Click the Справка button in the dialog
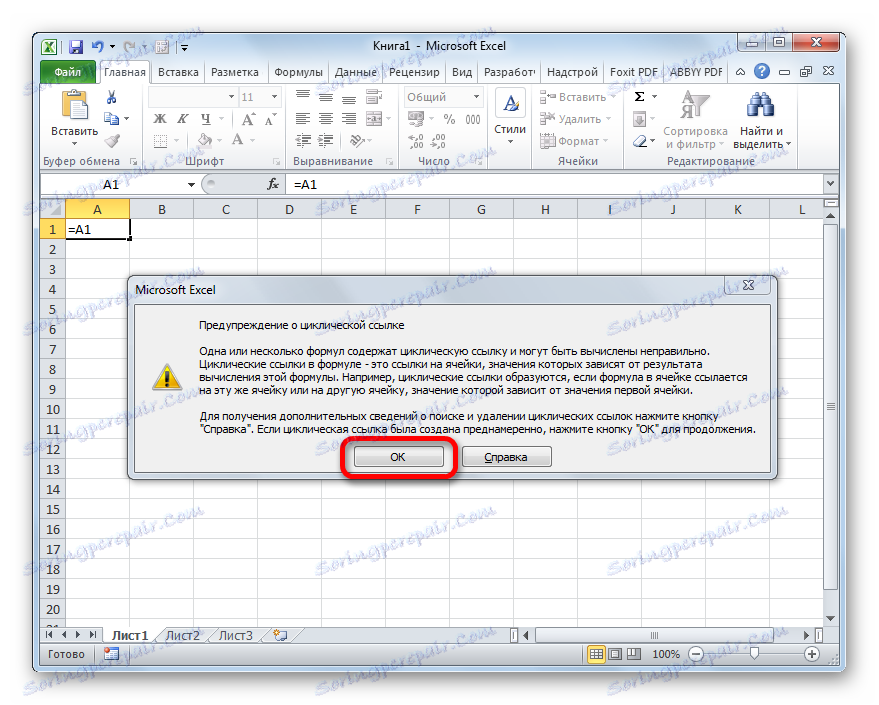This screenshot has width=879, height=705. pos(506,457)
